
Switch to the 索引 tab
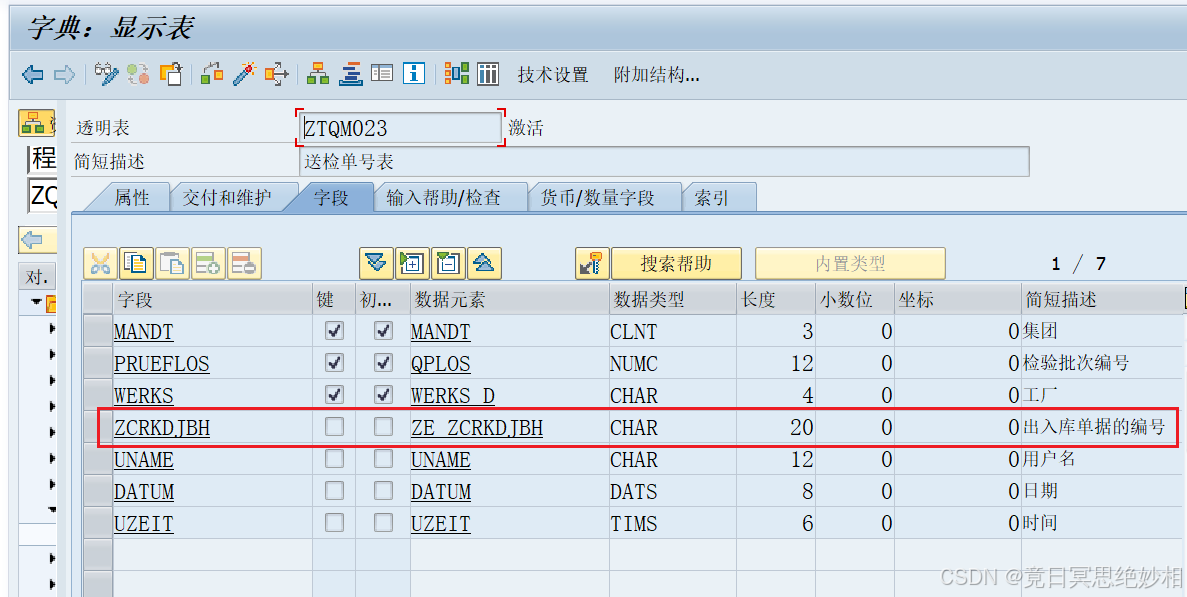[712, 197]
